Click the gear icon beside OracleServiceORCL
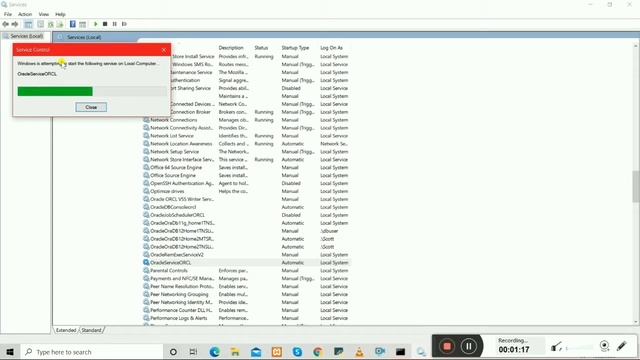640x360 pixels. click(146, 262)
